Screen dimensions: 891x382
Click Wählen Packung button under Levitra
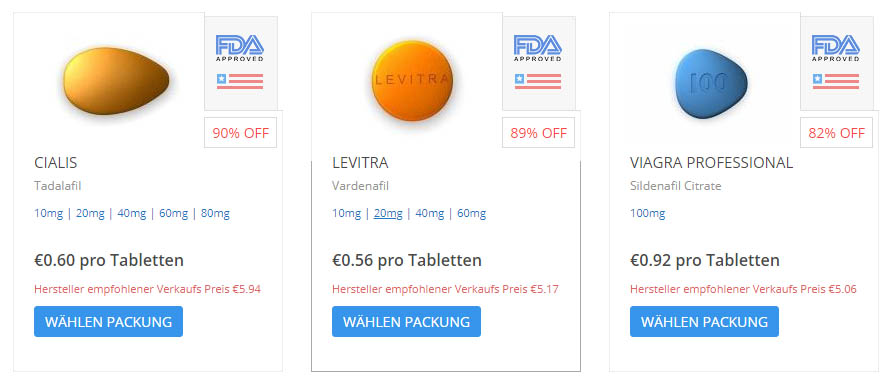(406, 322)
